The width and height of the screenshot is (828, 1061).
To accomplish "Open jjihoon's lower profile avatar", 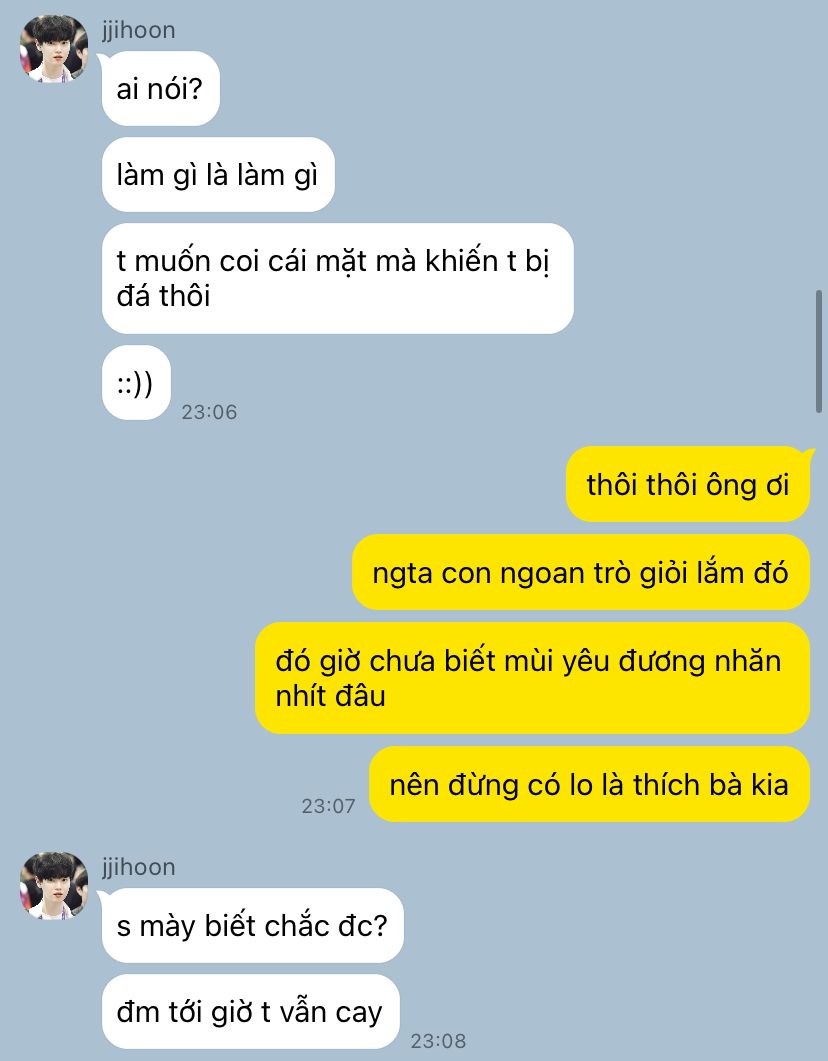I will (54, 886).
